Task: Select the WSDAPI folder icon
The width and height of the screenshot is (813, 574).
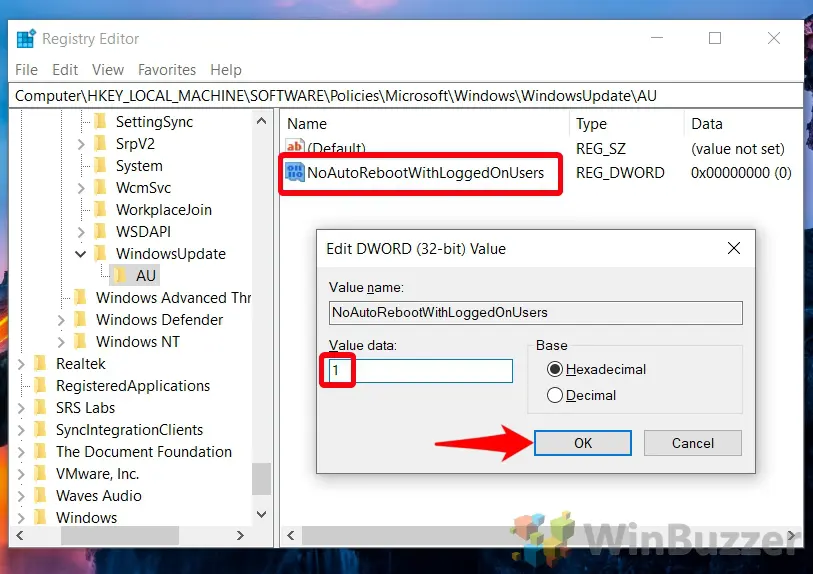Action: click(x=101, y=232)
